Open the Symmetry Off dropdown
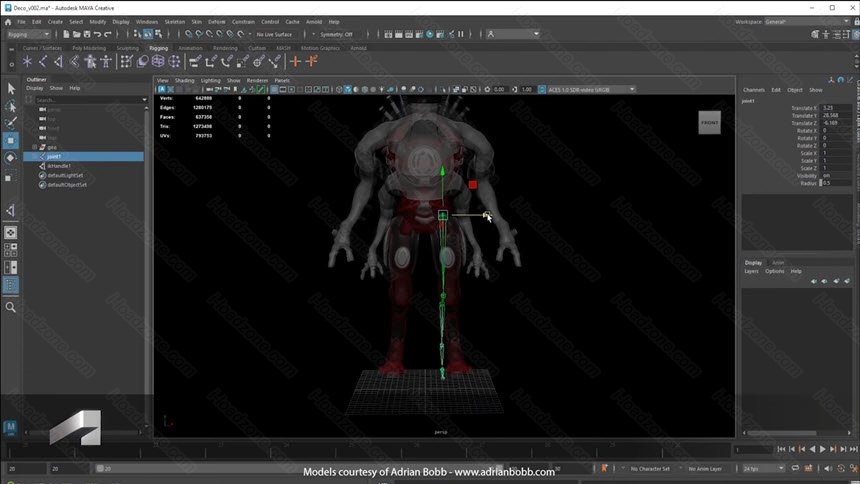This screenshot has height=484, width=860. [338, 34]
